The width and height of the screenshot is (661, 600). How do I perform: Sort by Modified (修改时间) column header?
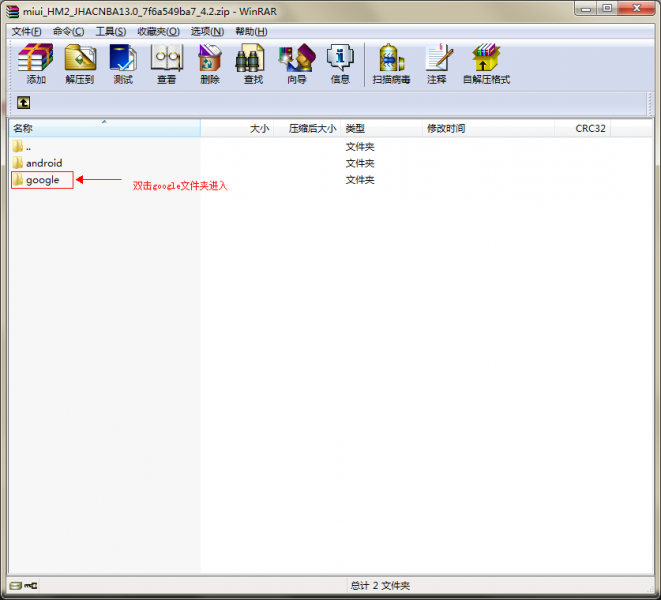(x=488, y=128)
